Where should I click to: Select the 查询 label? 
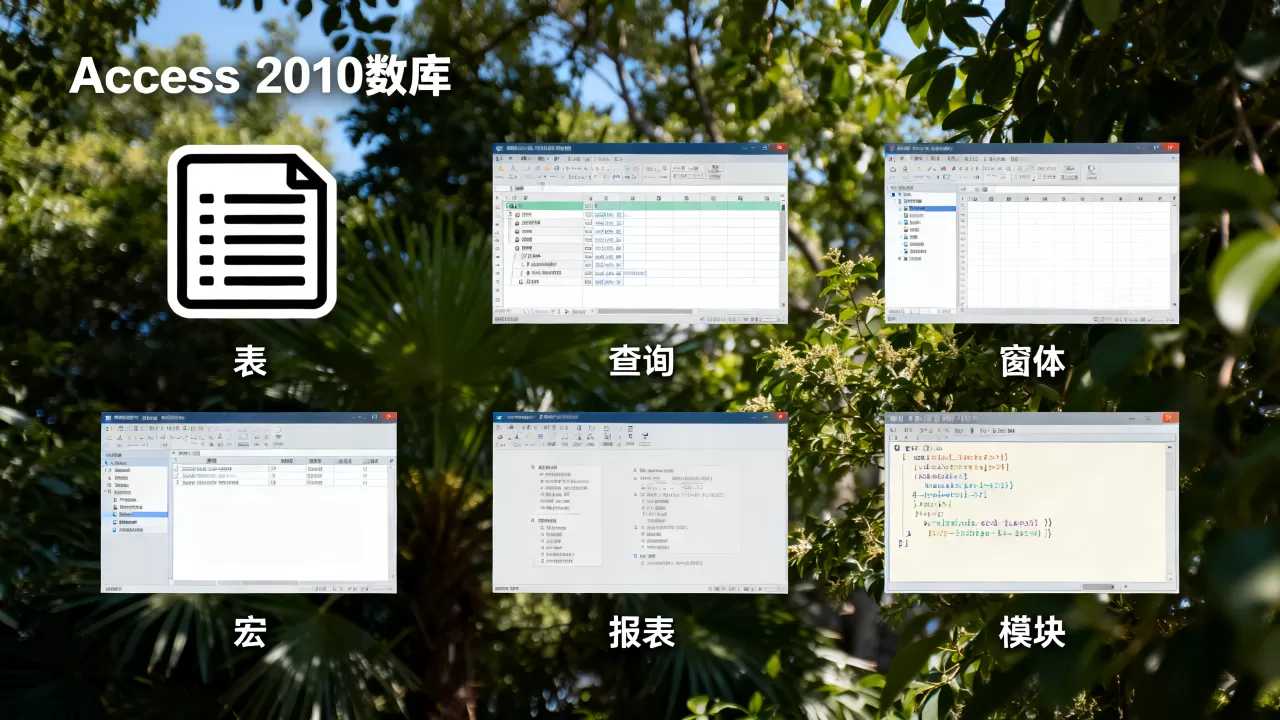(641, 361)
